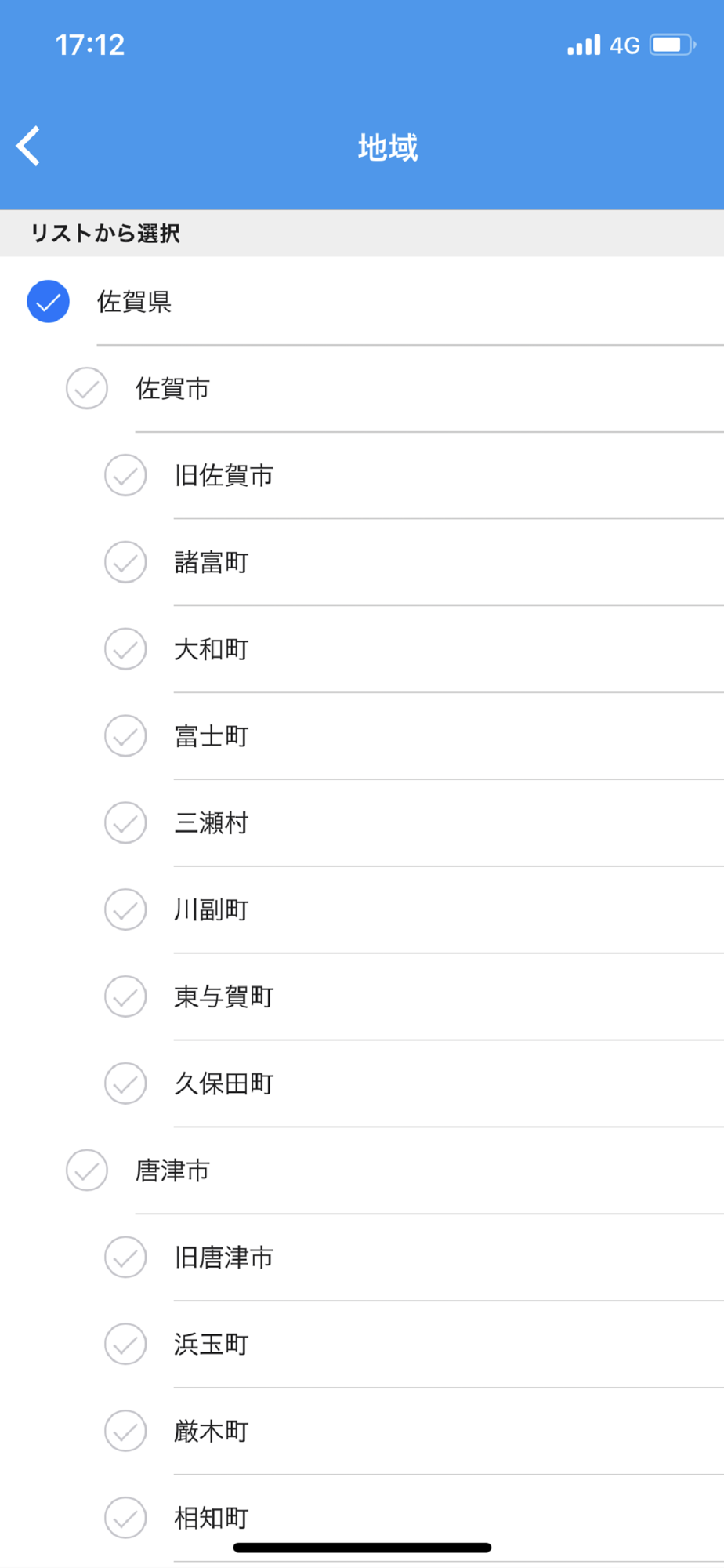Select the 東与賀町 checkmark icon
The width and height of the screenshot is (724, 1568).
[x=125, y=997]
